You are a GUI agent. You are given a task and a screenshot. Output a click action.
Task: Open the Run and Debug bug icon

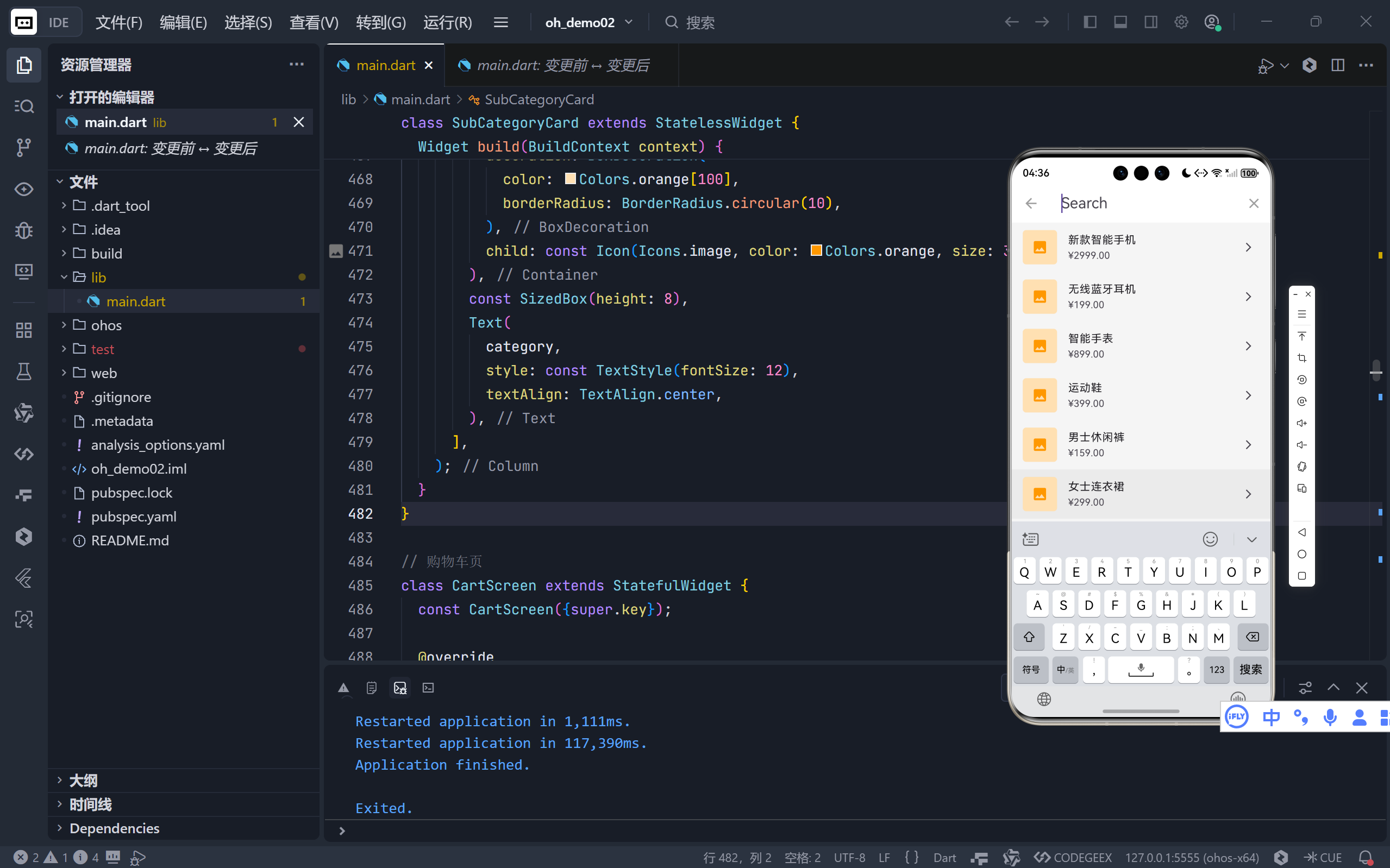(23, 230)
